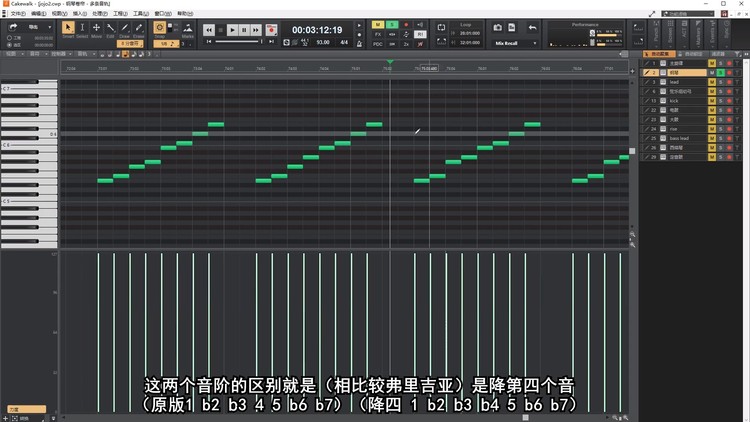The image size is (750, 422).
Task: Open the Mix Recall dropdown
Action: 515,43
